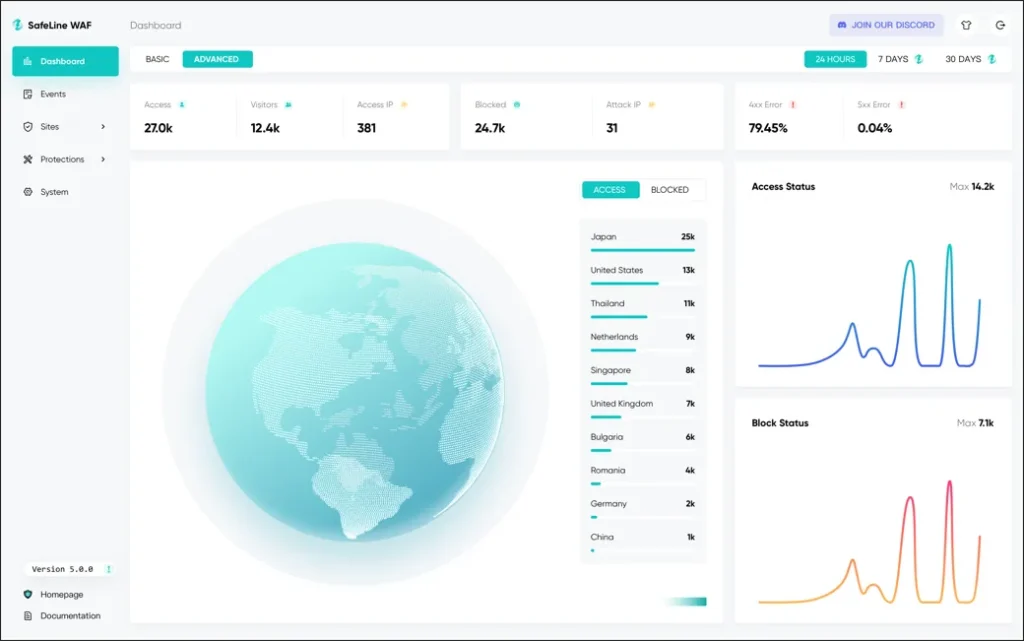The height and width of the screenshot is (641, 1024).
Task: Click the gradient scroll bar below country list
Action: (x=687, y=601)
